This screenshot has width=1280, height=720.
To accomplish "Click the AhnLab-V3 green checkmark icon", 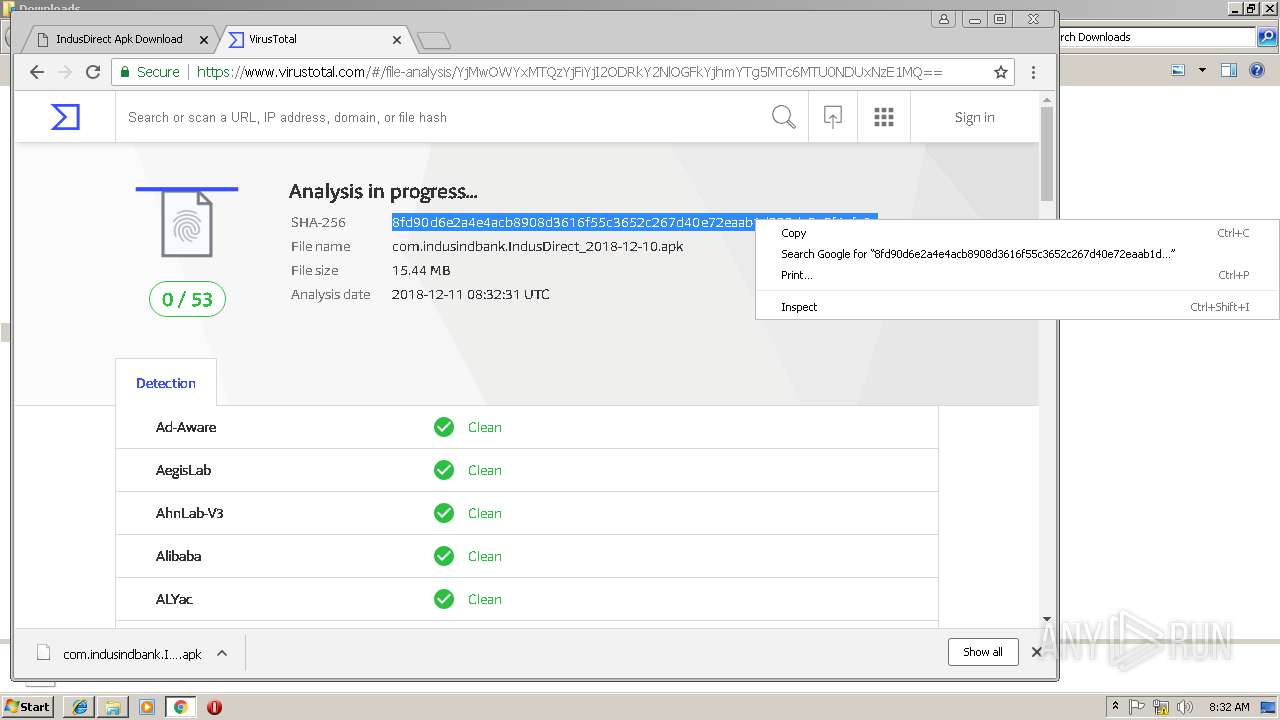I will 444,513.
